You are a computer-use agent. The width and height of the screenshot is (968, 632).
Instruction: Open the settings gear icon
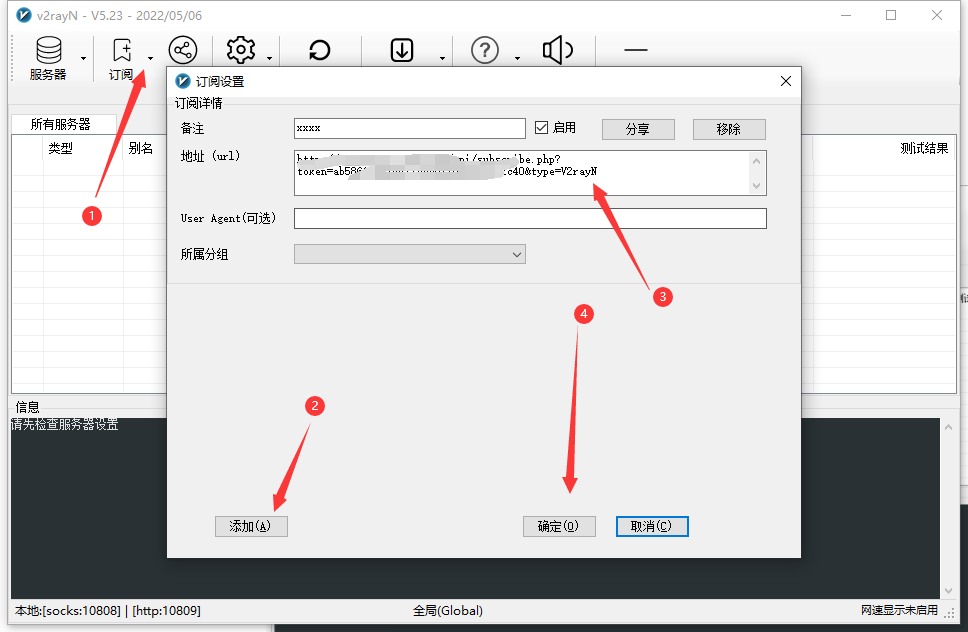[x=241, y=50]
